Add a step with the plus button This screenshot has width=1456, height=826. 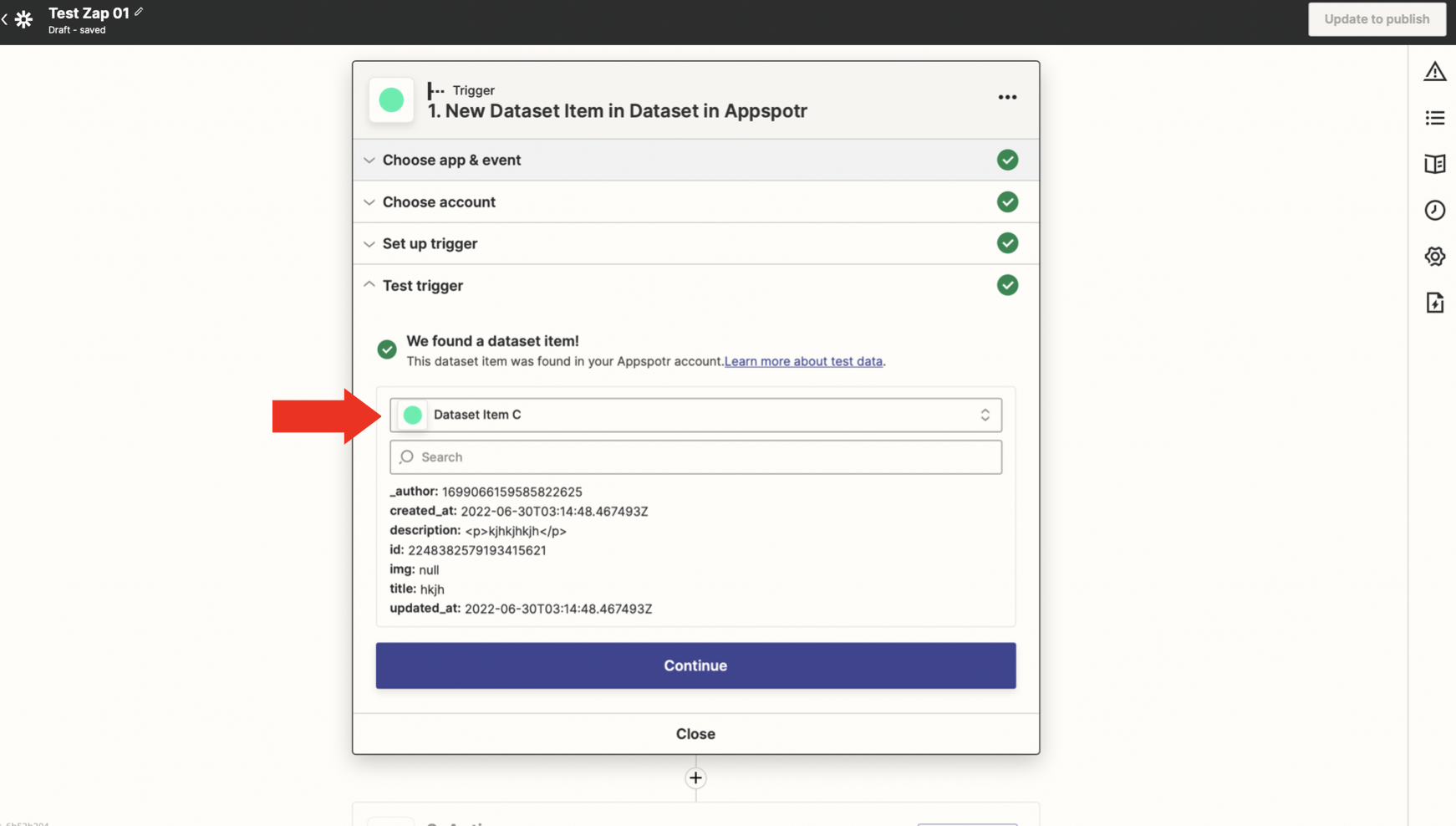click(695, 778)
